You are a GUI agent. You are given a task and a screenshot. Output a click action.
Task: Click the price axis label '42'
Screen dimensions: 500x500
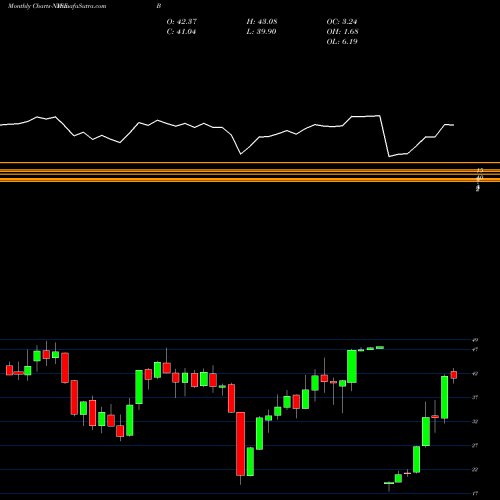click(475, 373)
